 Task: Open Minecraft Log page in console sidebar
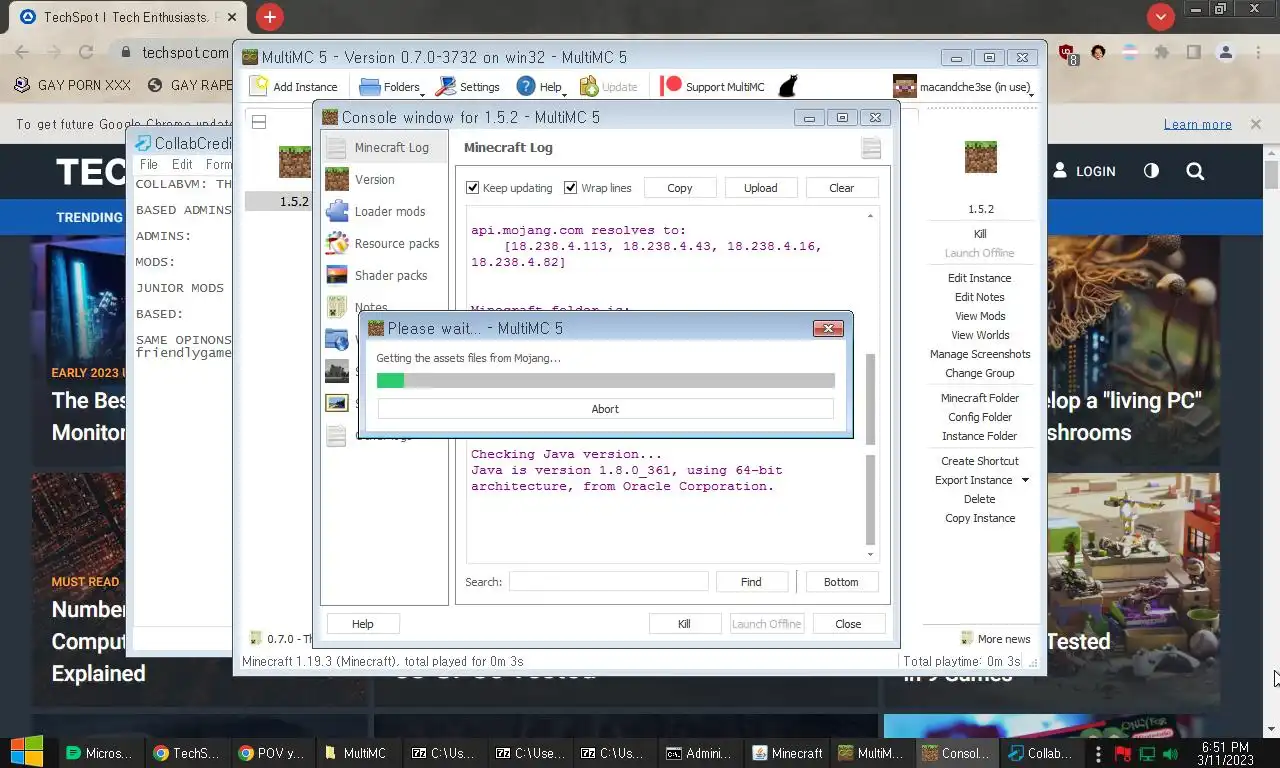[384, 147]
